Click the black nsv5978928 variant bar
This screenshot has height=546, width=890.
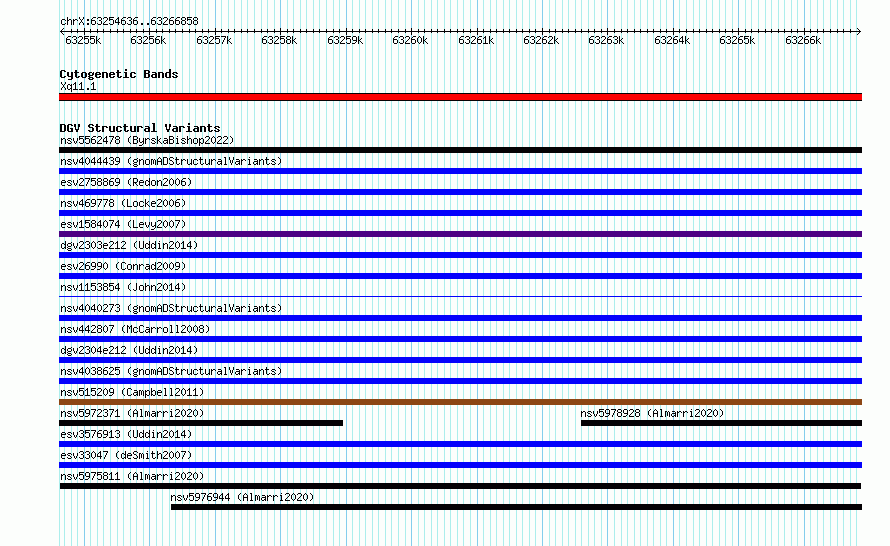pyautogui.click(x=721, y=423)
